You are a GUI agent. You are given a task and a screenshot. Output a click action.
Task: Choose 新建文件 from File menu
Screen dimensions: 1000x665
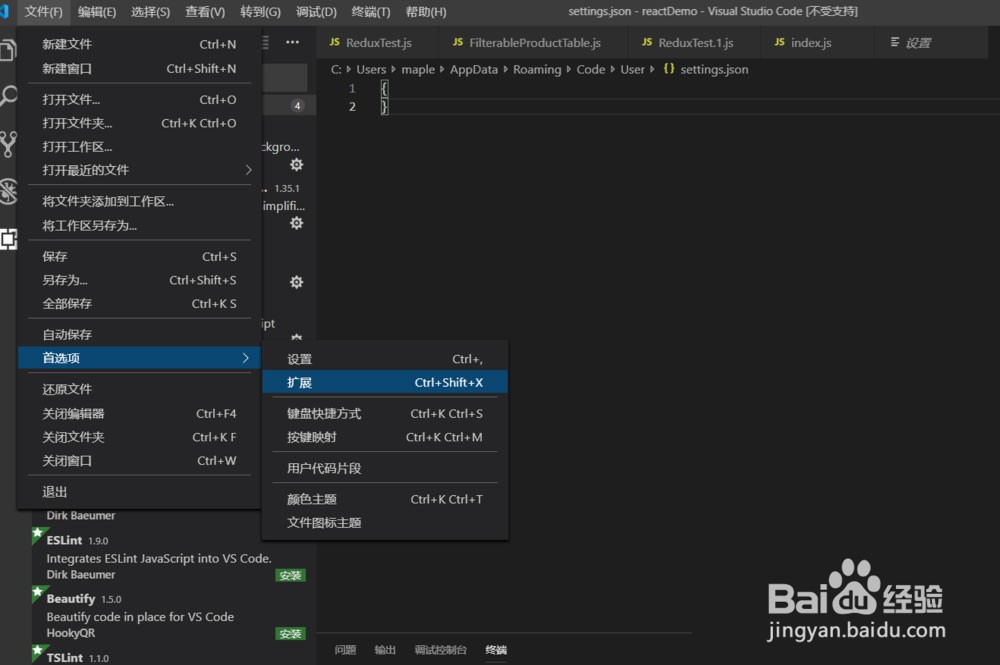click(x=140, y=45)
